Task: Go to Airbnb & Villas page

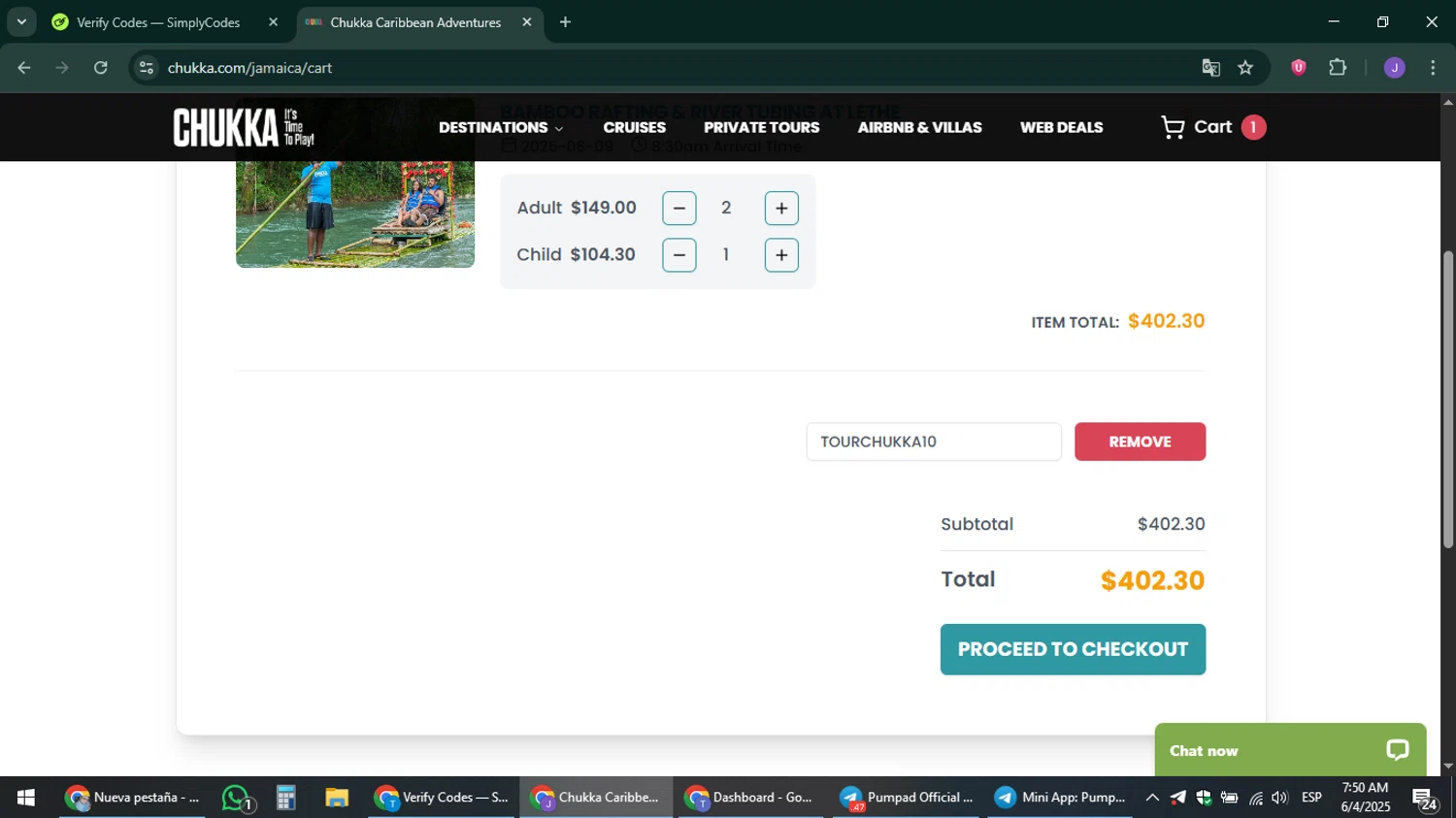Action: pyautogui.click(x=919, y=127)
